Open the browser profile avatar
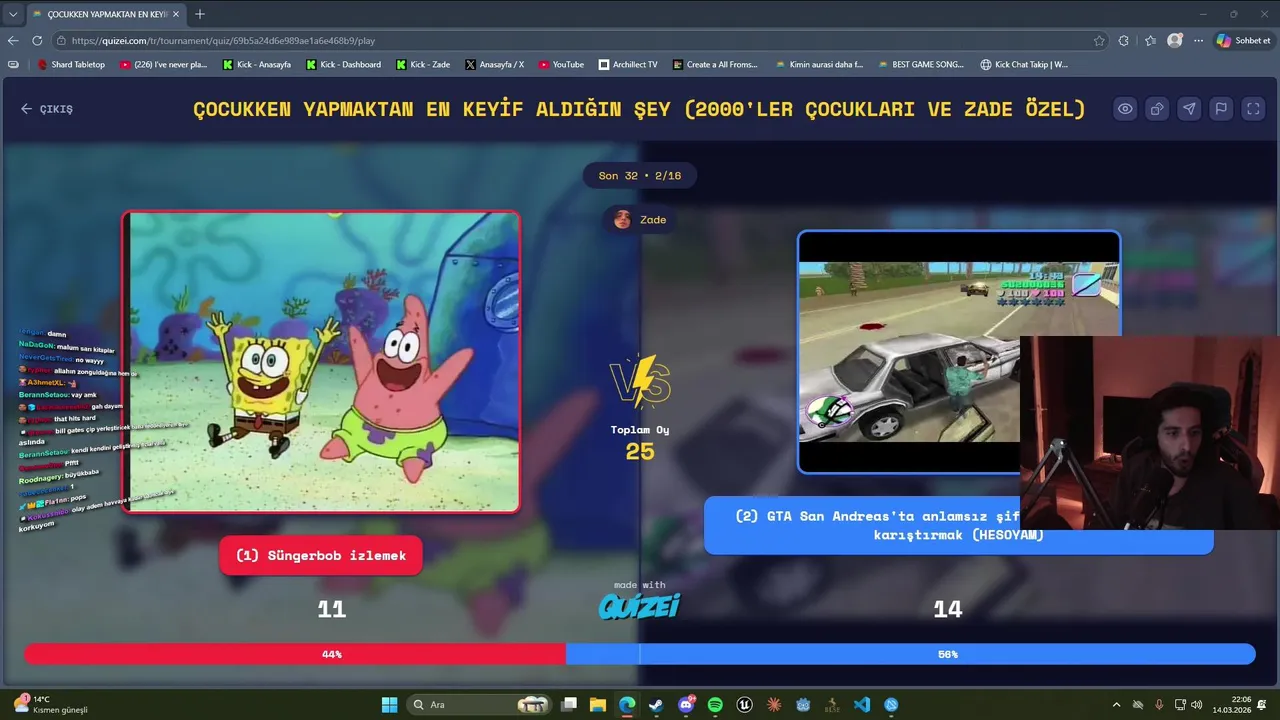This screenshot has height=720, width=1280. pyautogui.click(x=1175, y=41)
